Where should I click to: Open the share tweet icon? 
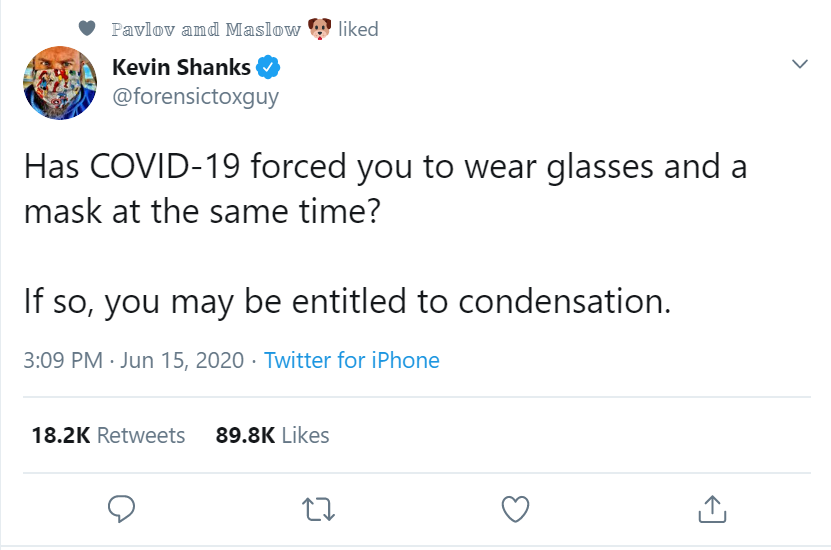click(x=710, y=509)
